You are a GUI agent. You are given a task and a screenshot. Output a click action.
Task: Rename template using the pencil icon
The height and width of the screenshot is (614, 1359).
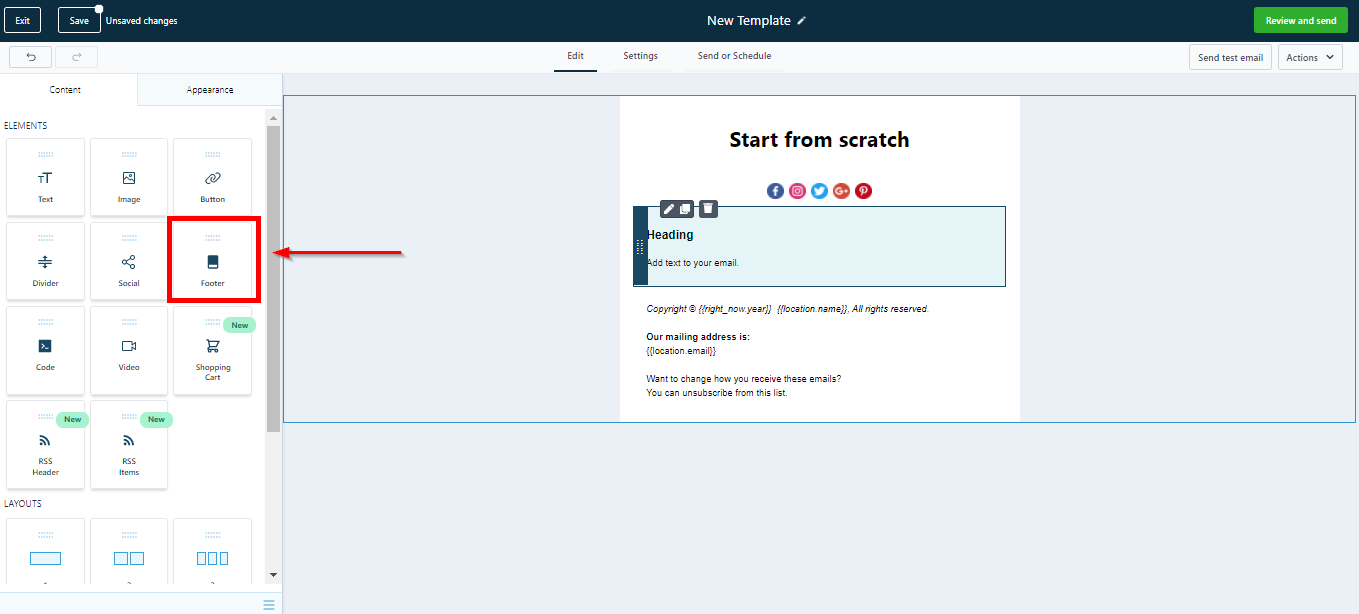802,21
